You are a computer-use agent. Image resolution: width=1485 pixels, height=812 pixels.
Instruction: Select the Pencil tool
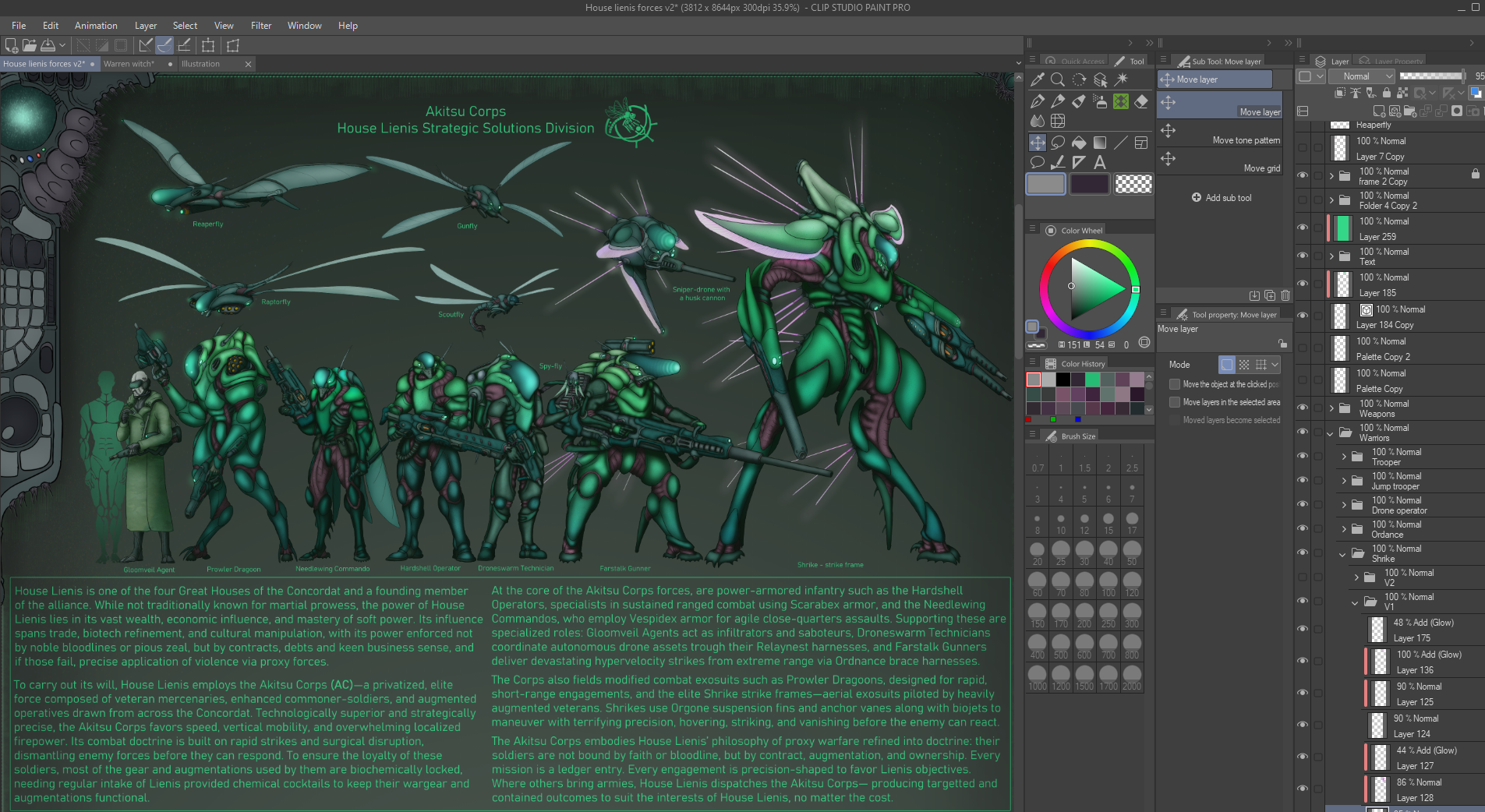(x=1058, y=101)
